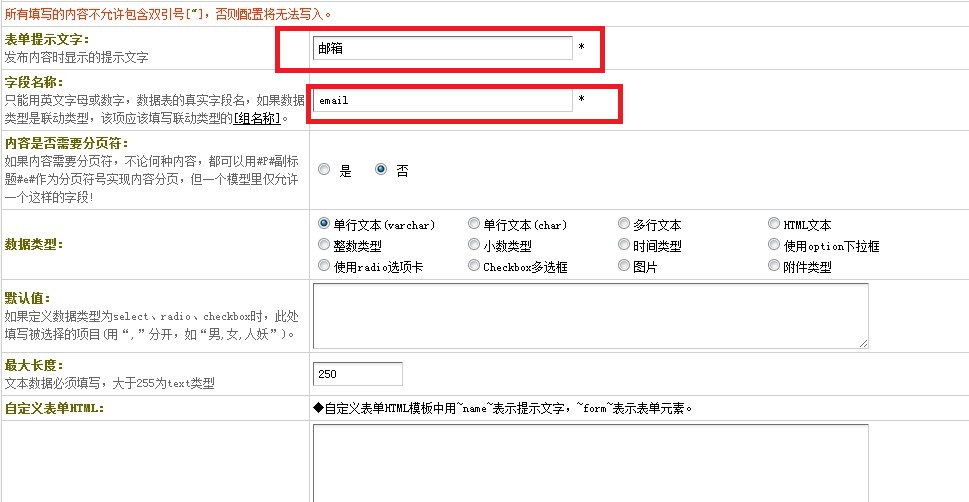Choose 整数类型 data type

(x=324, y=245)
